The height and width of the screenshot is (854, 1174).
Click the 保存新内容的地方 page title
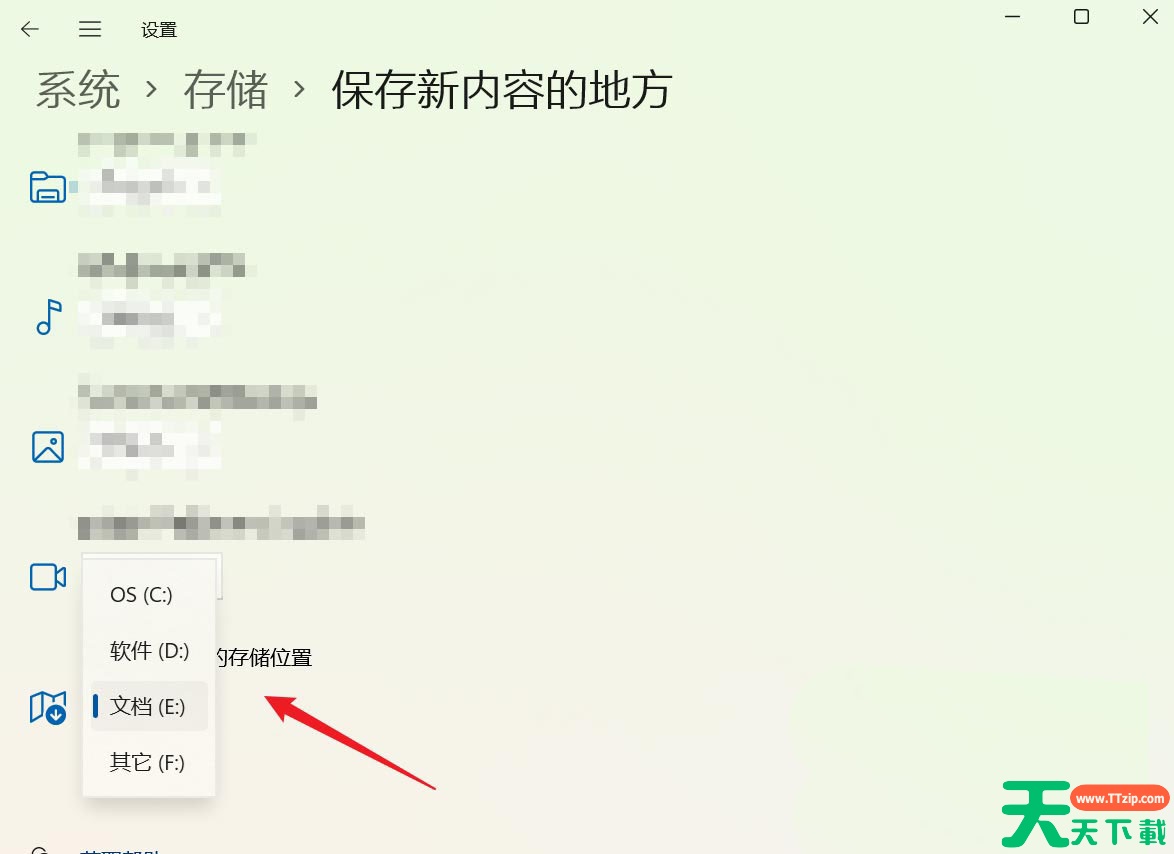pyautogui.click(x=502, y=90)
